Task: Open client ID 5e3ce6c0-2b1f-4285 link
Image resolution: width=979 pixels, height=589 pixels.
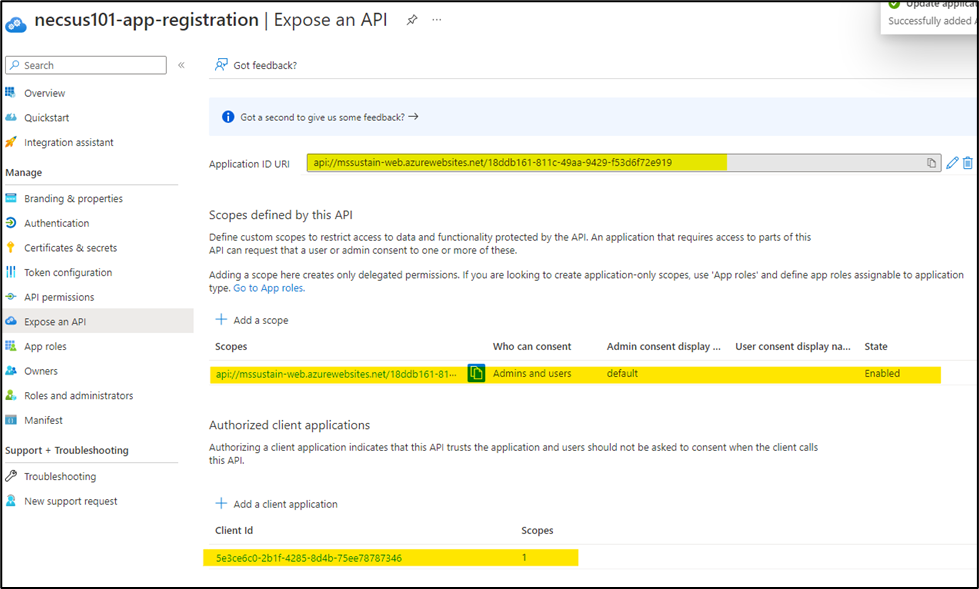Action: [308, 558]
